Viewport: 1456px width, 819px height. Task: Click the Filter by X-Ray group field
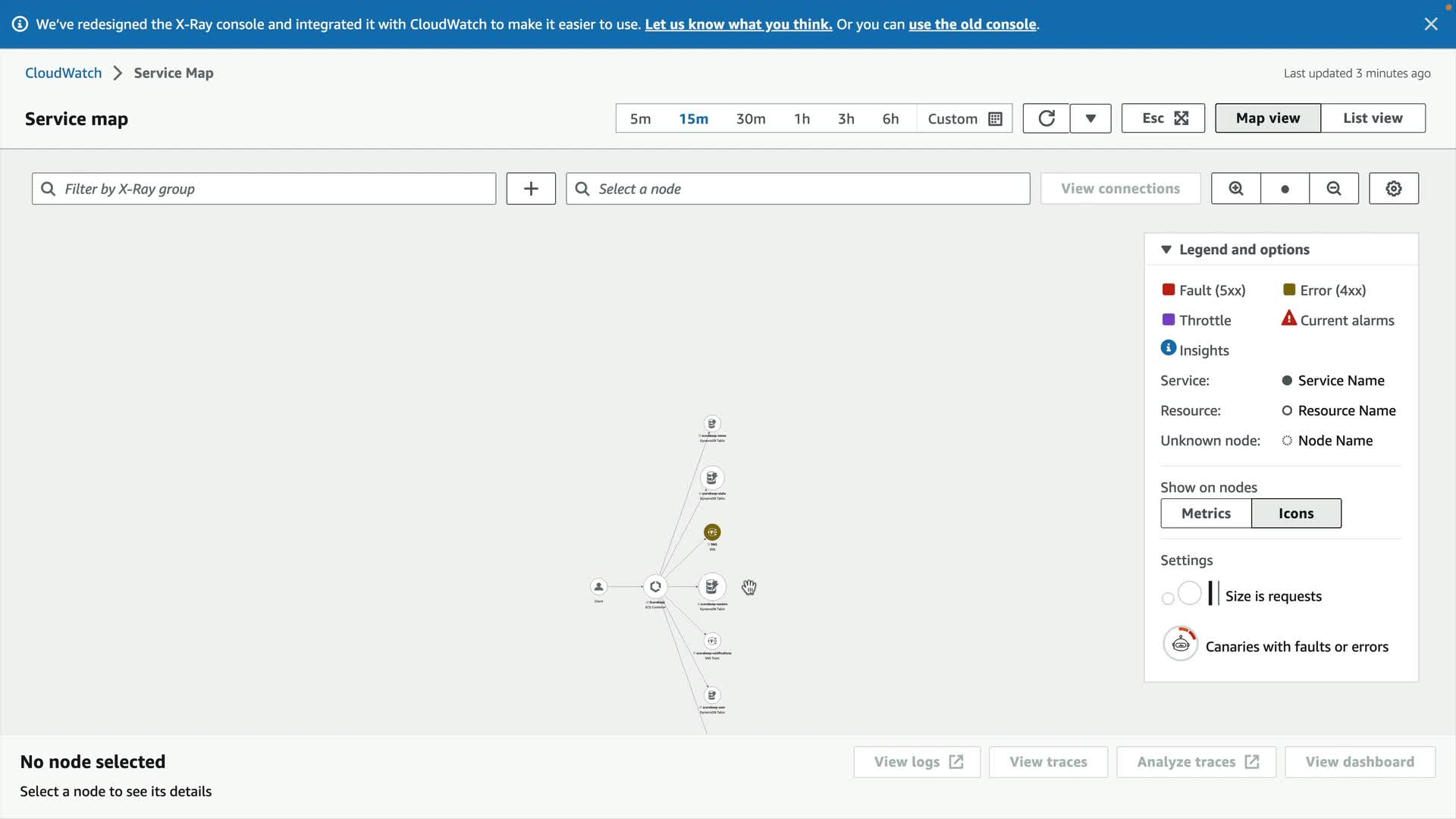(264, 189)
